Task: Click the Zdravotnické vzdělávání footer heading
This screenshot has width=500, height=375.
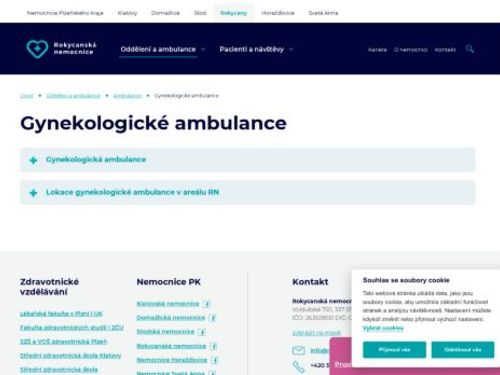Action: [x=49, y=287]
